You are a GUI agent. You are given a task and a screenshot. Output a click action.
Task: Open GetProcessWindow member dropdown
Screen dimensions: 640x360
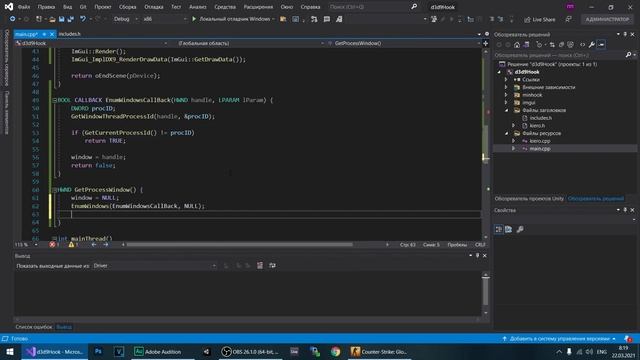tap(404, 43)
